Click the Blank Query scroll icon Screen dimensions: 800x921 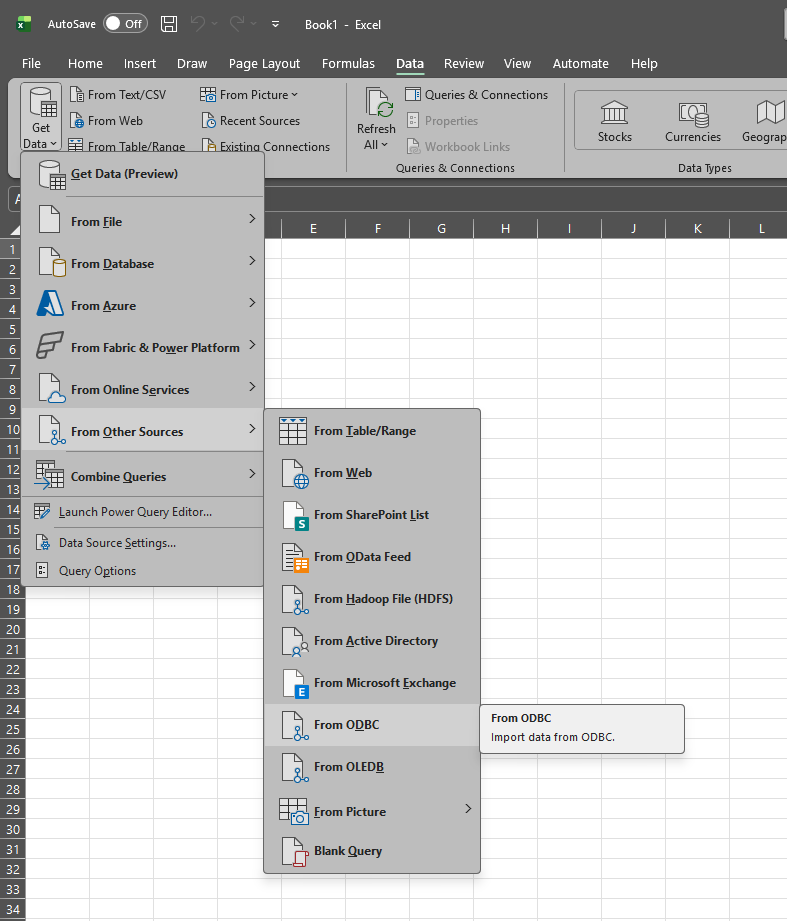pos(294,852)
